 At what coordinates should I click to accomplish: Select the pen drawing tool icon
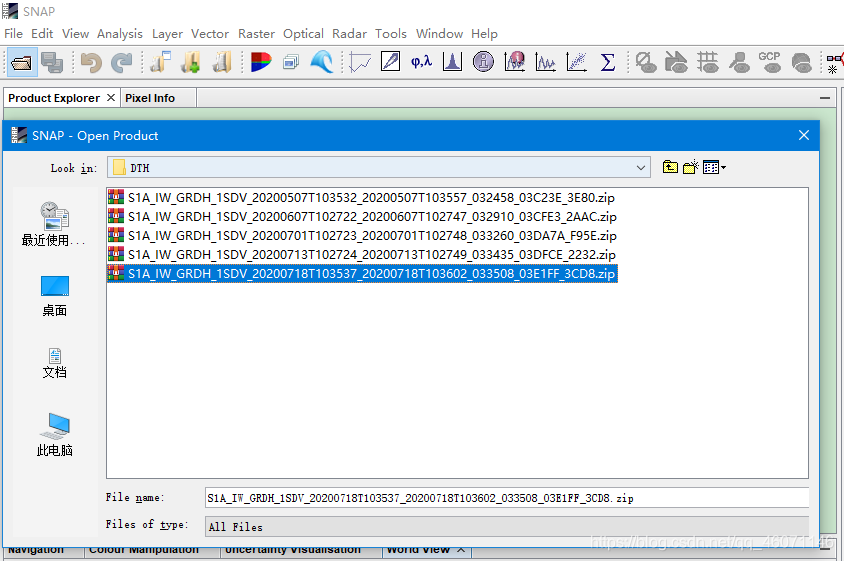[390, 61]
